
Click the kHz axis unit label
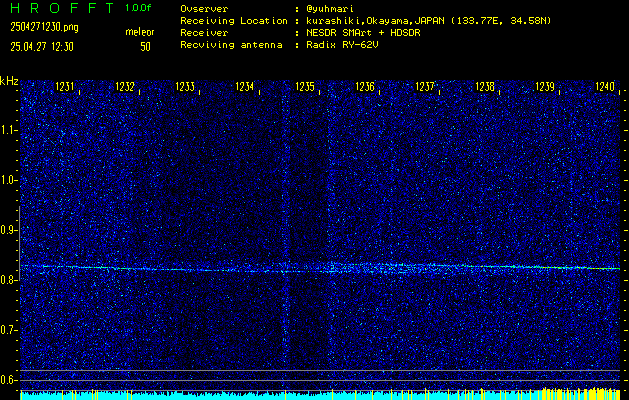tap(9, 81)
